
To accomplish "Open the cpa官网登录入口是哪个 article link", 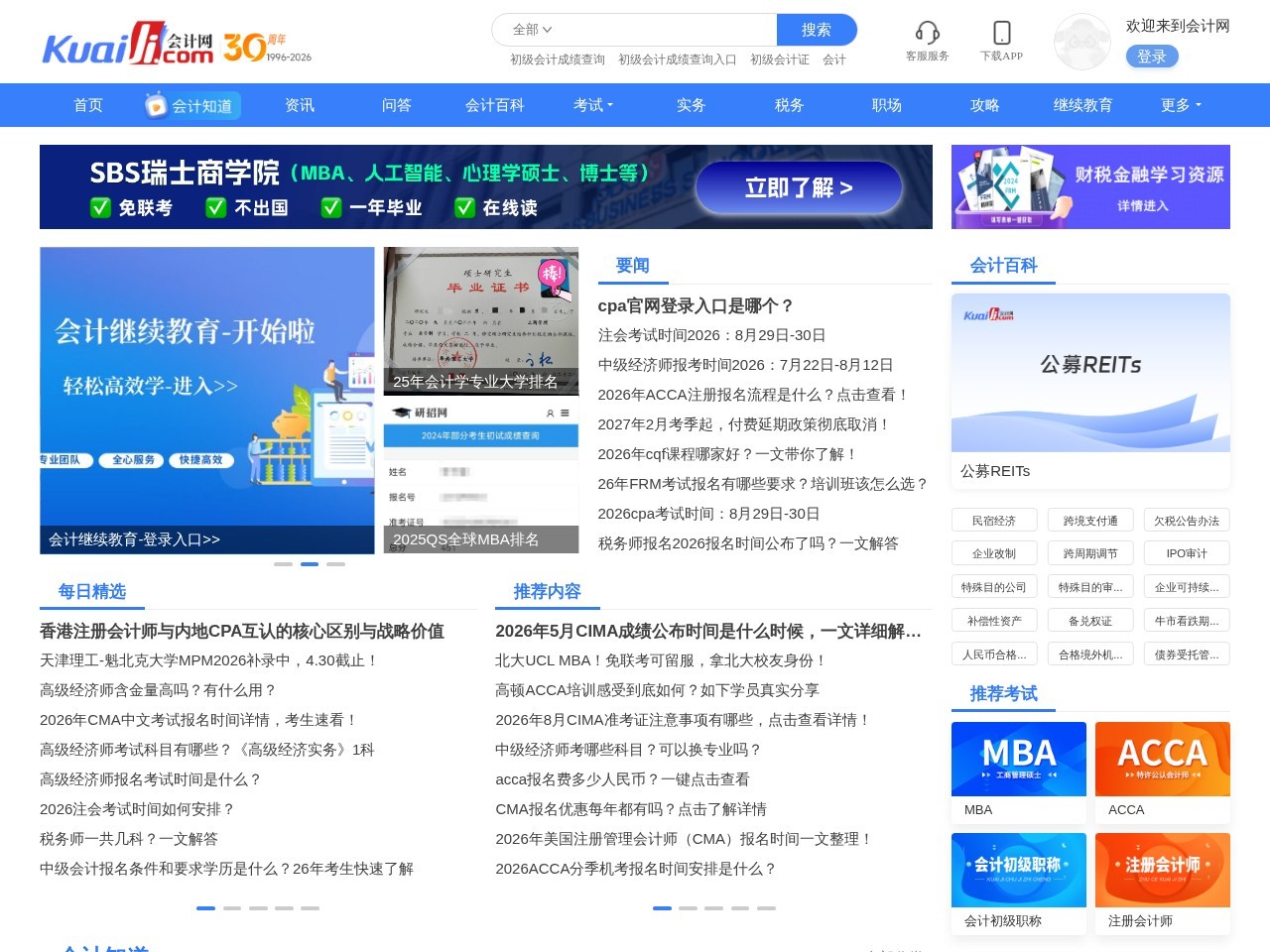I will [693, 305].
